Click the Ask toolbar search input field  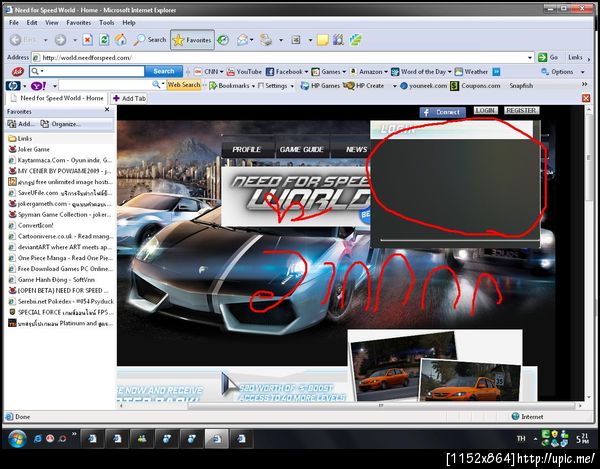point(87,71)
